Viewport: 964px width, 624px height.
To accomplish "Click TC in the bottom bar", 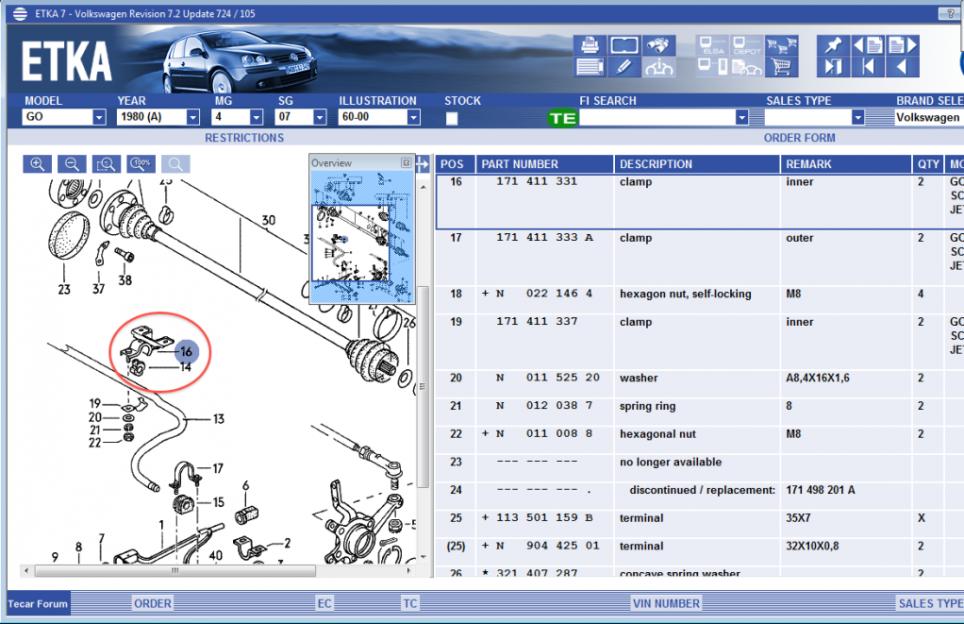I will click(x=410, y=604).
